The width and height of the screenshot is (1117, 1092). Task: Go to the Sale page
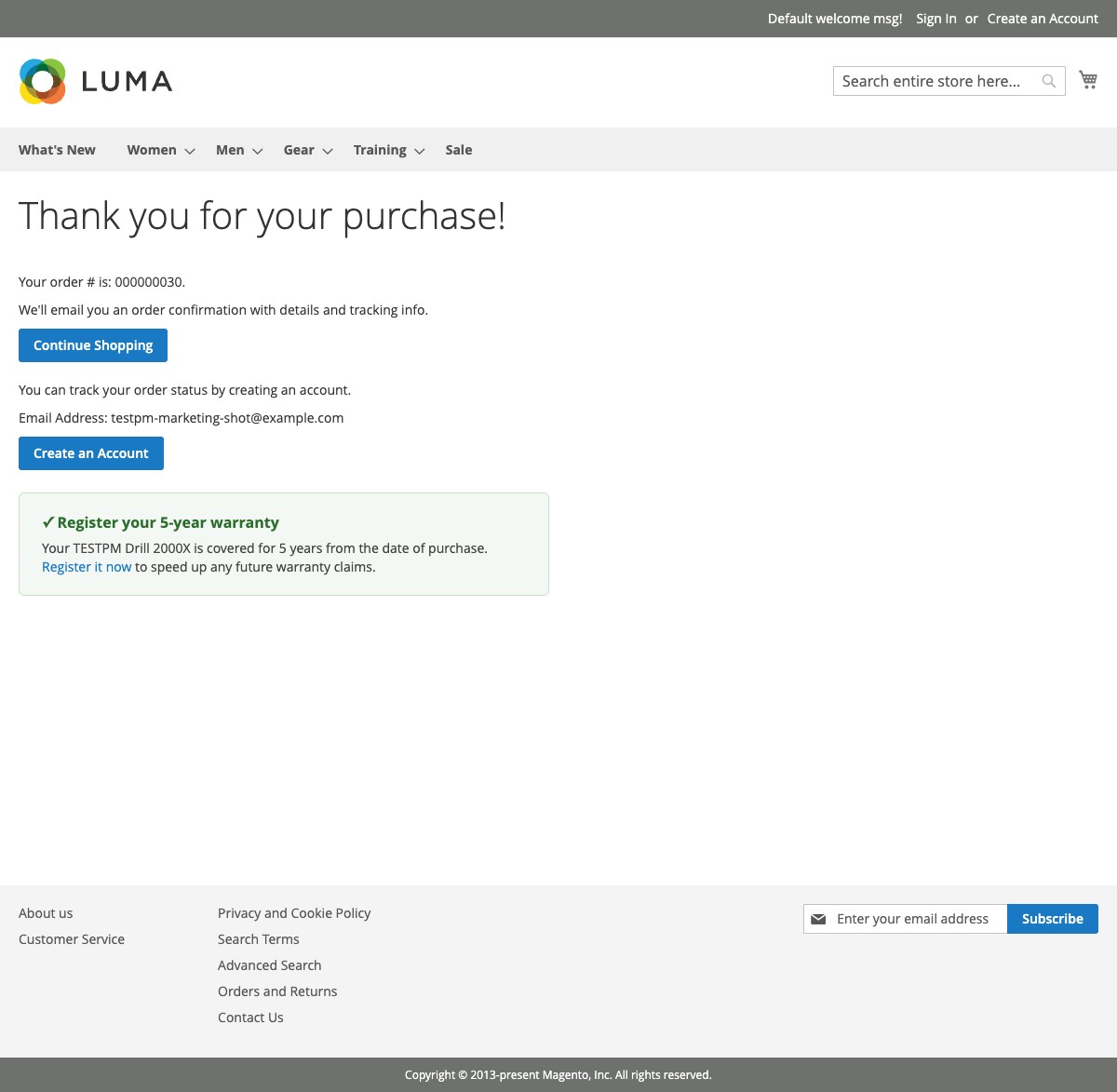(459, 150)
